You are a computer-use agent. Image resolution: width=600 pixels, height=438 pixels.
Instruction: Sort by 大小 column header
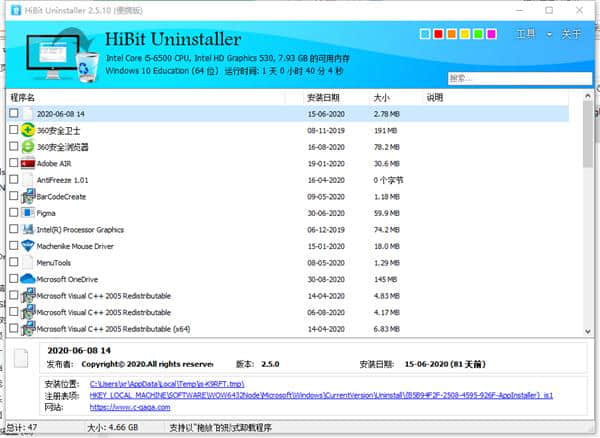coord(382,98)
